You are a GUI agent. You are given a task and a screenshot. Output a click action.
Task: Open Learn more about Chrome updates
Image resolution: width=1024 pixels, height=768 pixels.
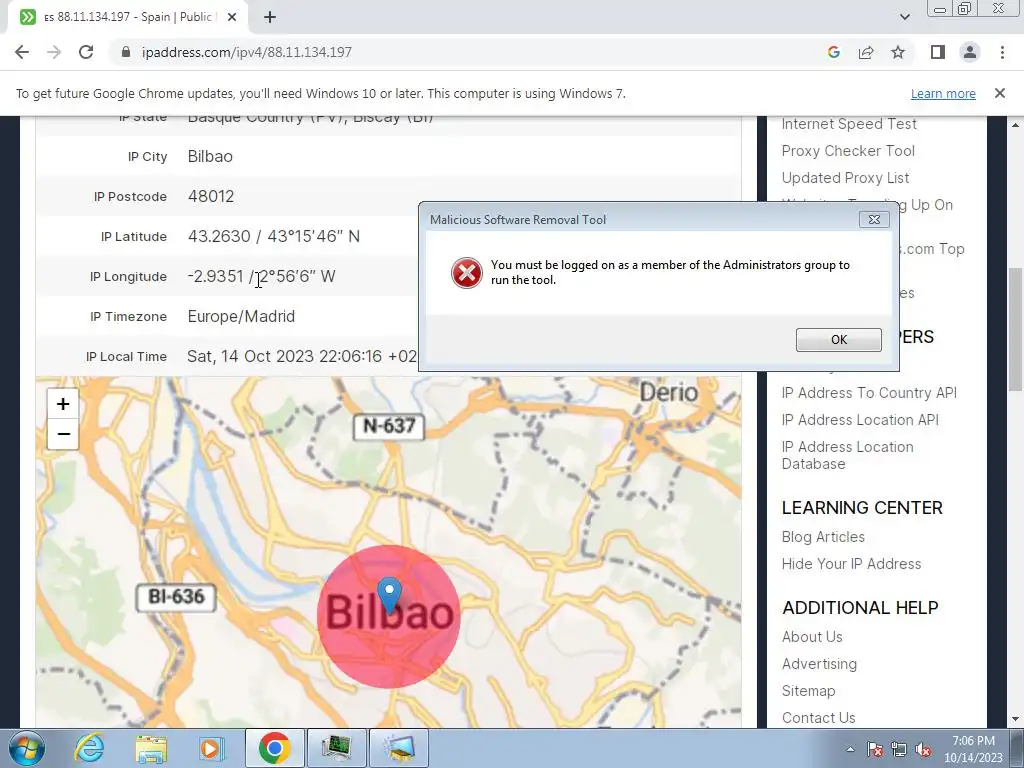[x=943, y=93]
